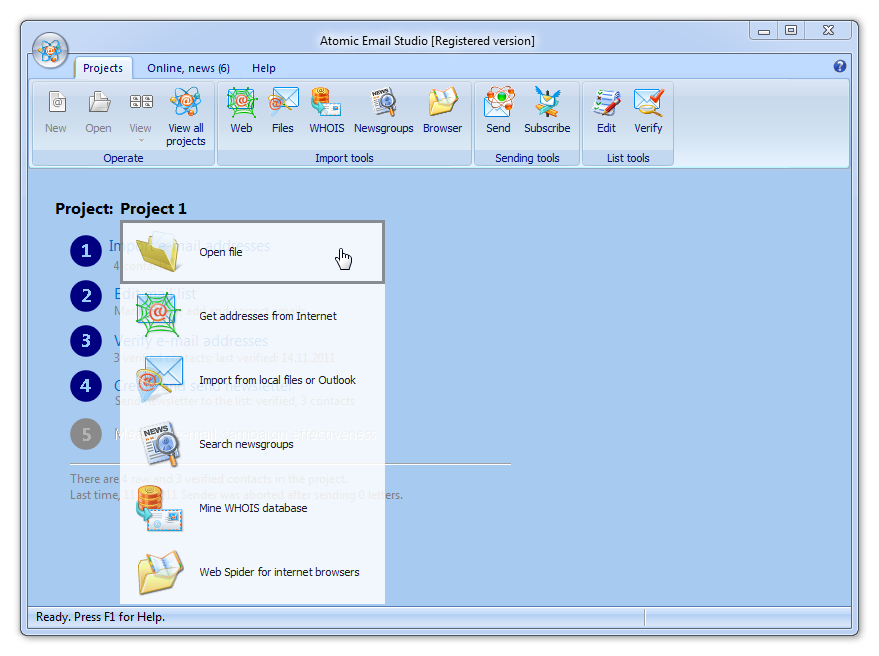Open the Help tab
Screen dimensions: 879x656
point(264,68)
